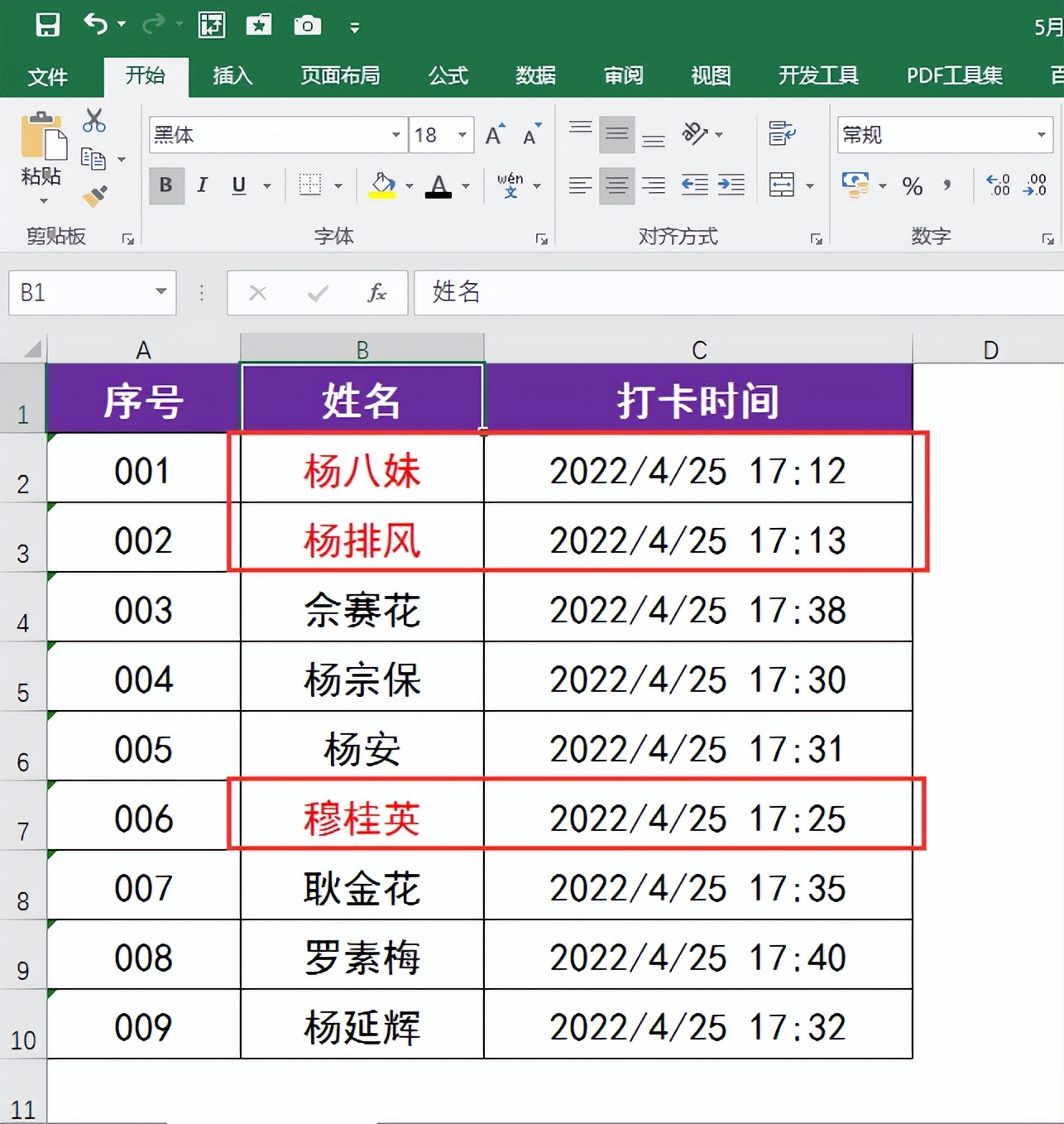Click the Comma Style icon

pyautogui.click(x=947, y=185)
